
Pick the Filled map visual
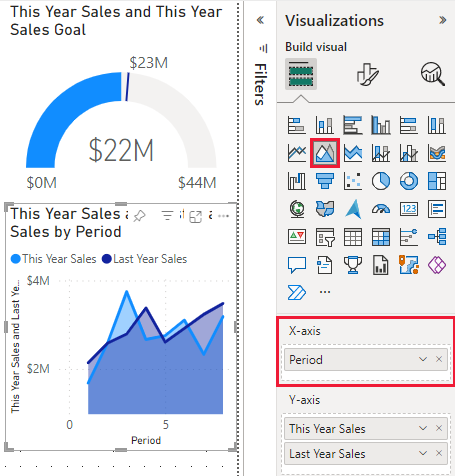[325, 209]
